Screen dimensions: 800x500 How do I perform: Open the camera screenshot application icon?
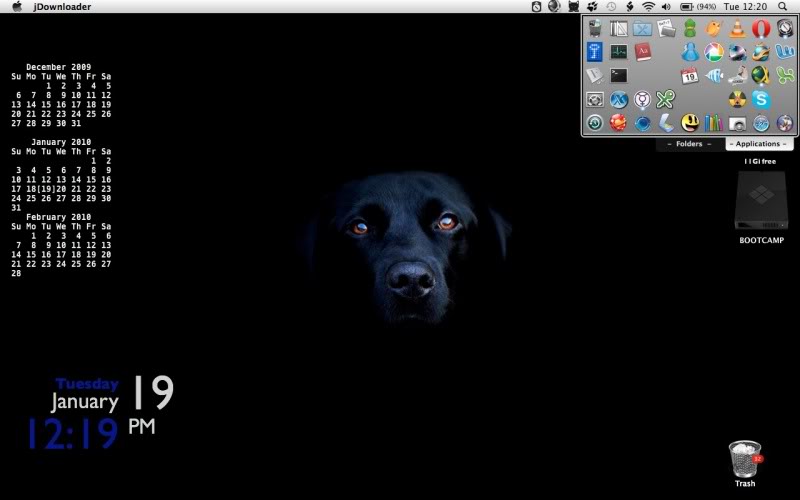point(737,124)
